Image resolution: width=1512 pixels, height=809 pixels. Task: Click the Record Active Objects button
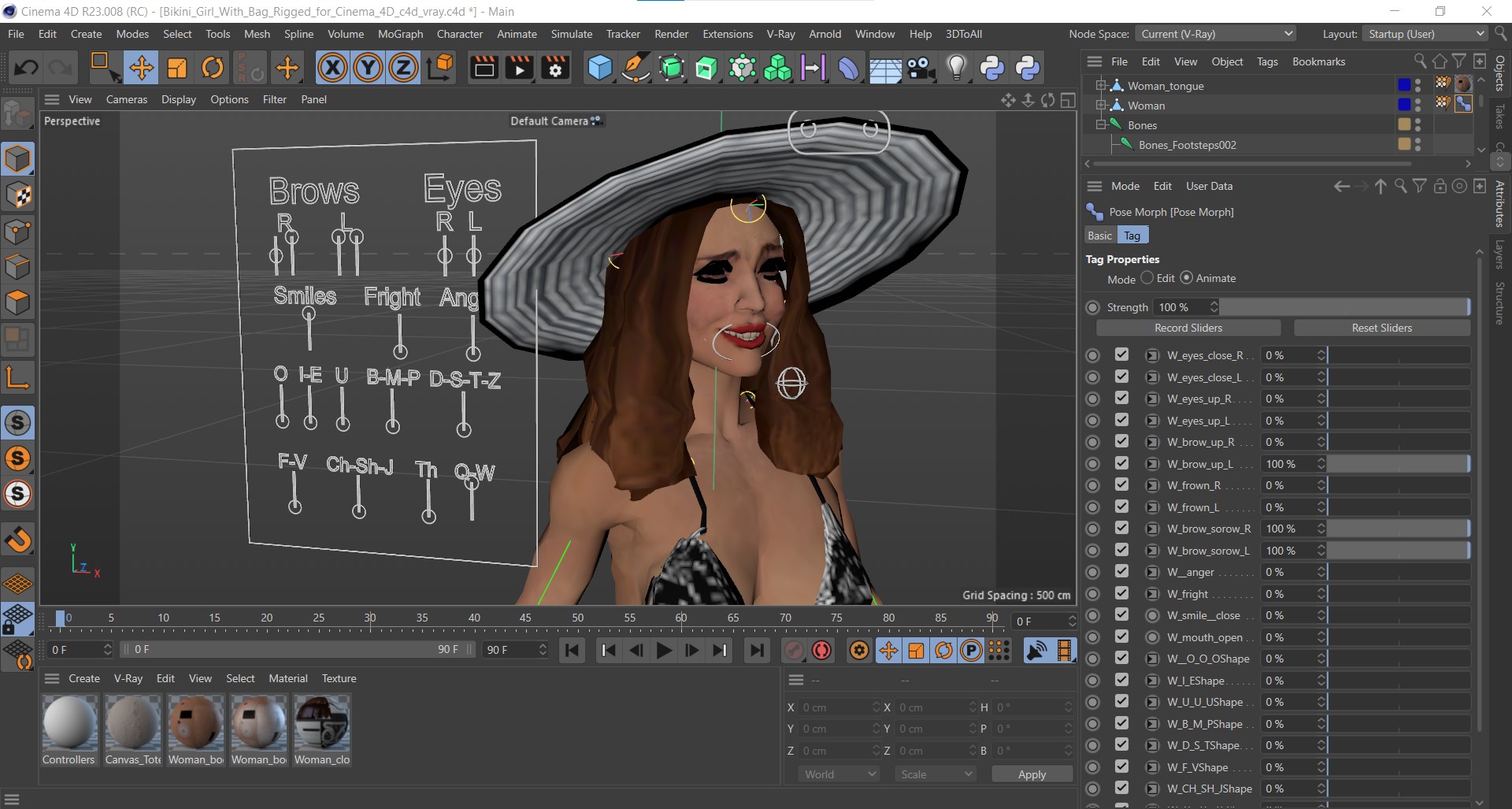point(794,651)
